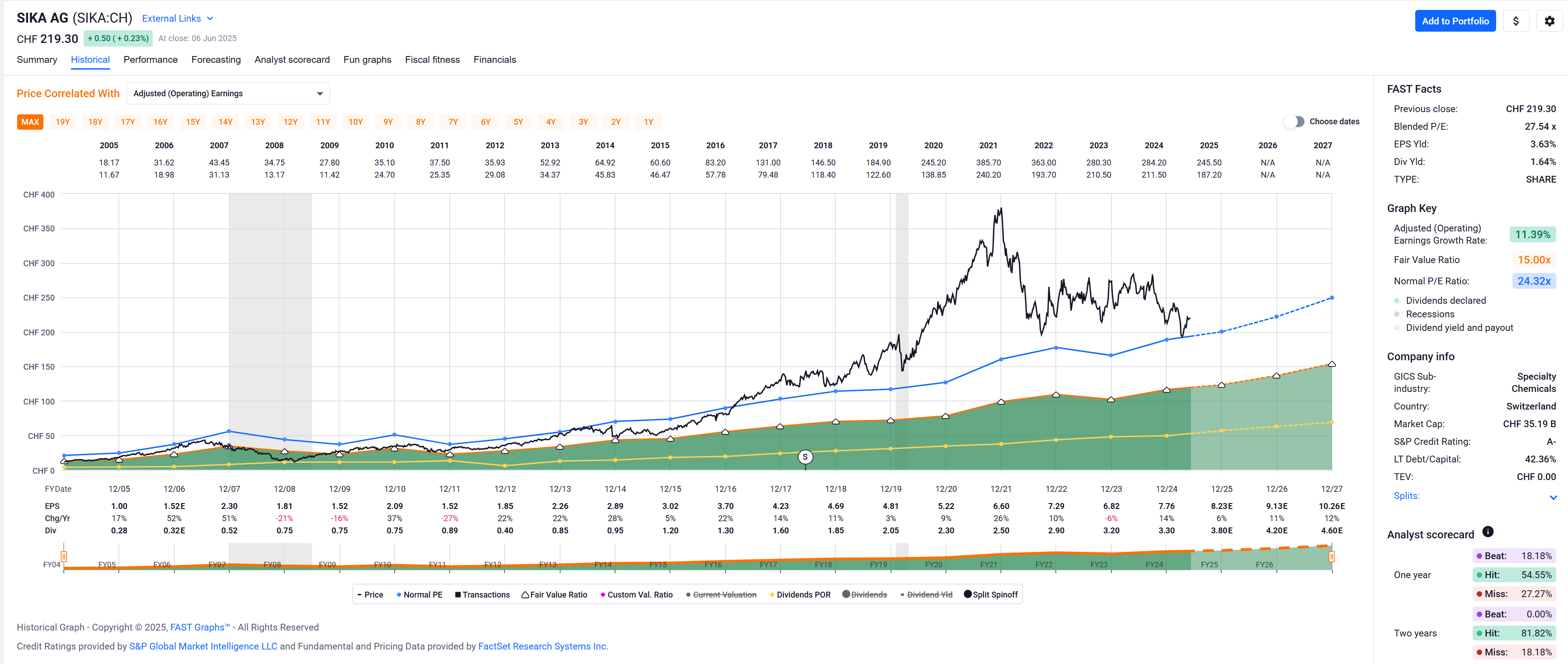Open the Forecasting tab
1568x664 pixels.
click(216, 60)
